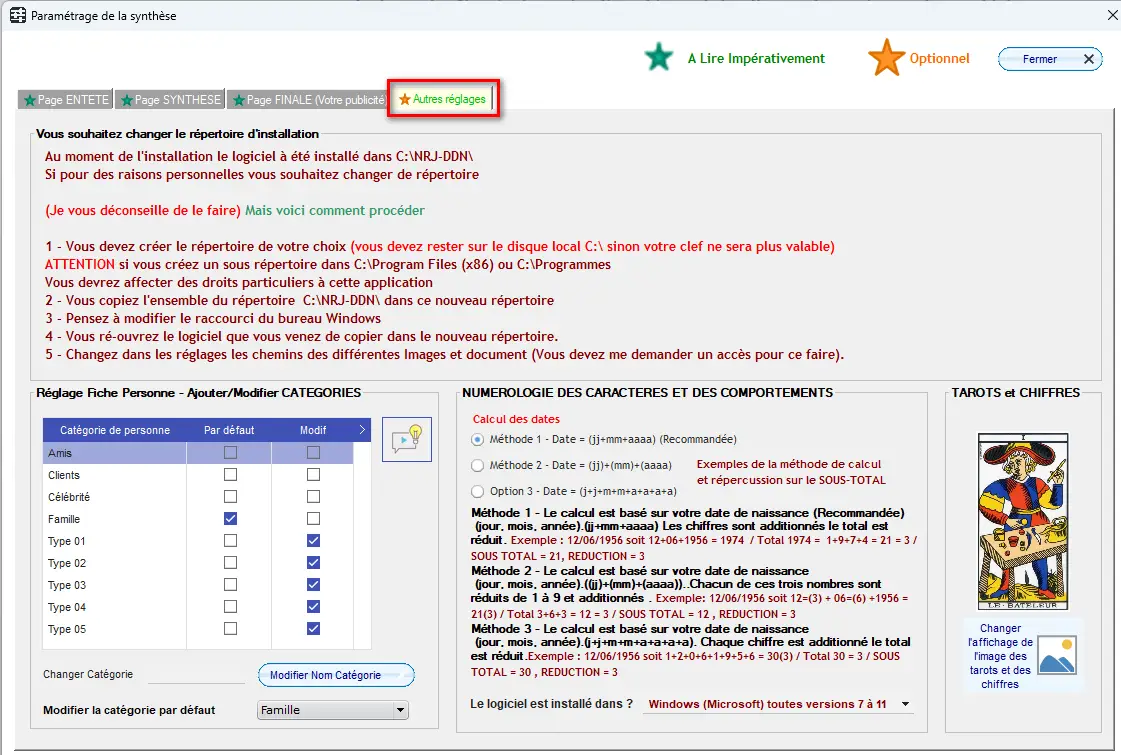Select Méthode 2 date calculation radio button
This screenshot has height=755, width=1121.
point(477,465)
